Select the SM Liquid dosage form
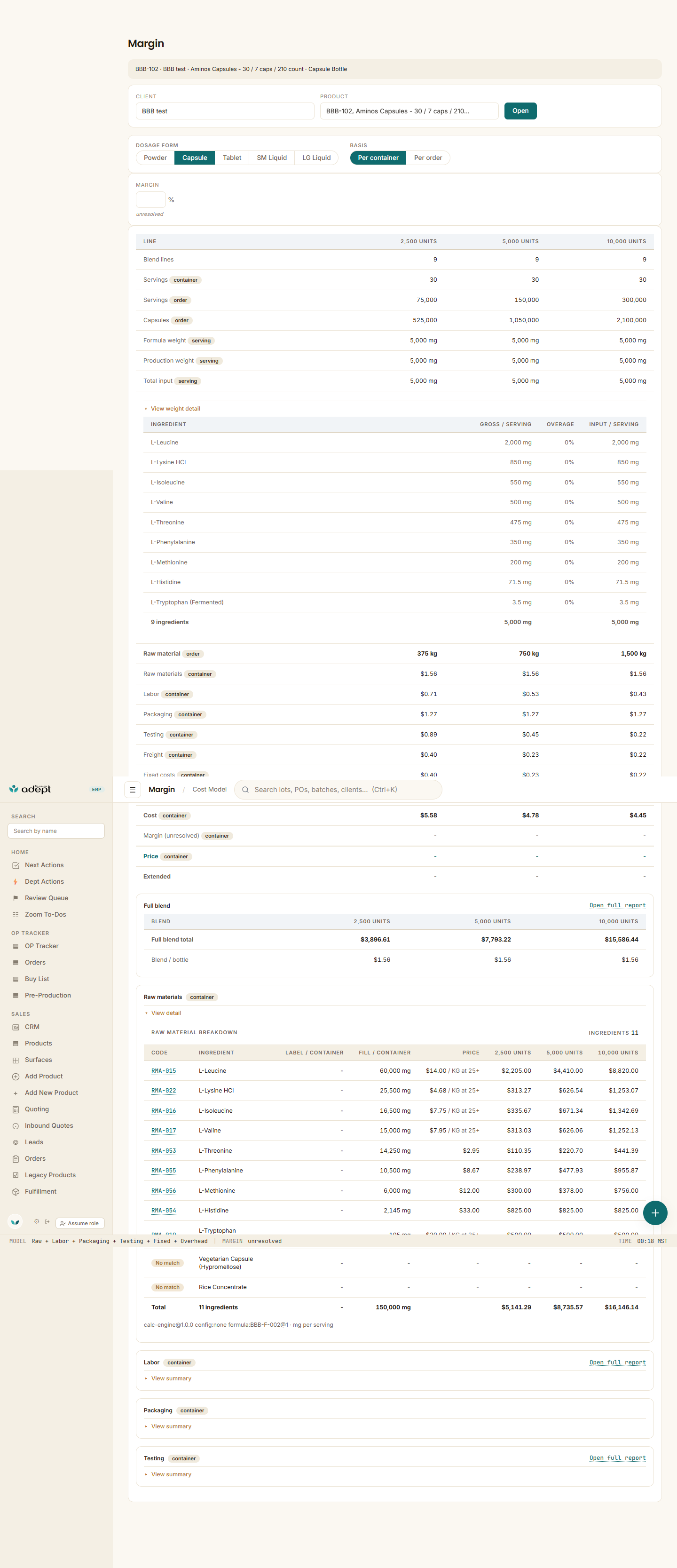Screen dimensions: 677x1568 coord(271,158)
